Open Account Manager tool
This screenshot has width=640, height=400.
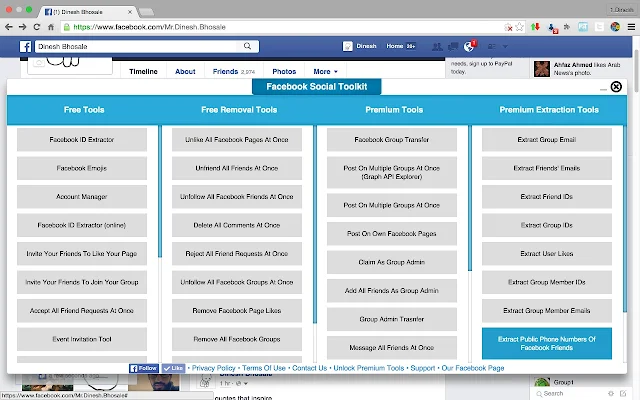click(82, 197)
